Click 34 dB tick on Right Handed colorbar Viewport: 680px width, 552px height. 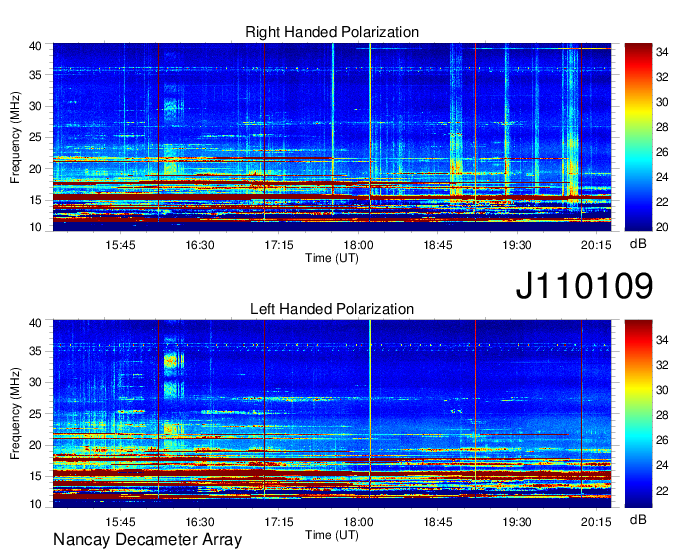(662, 52)
